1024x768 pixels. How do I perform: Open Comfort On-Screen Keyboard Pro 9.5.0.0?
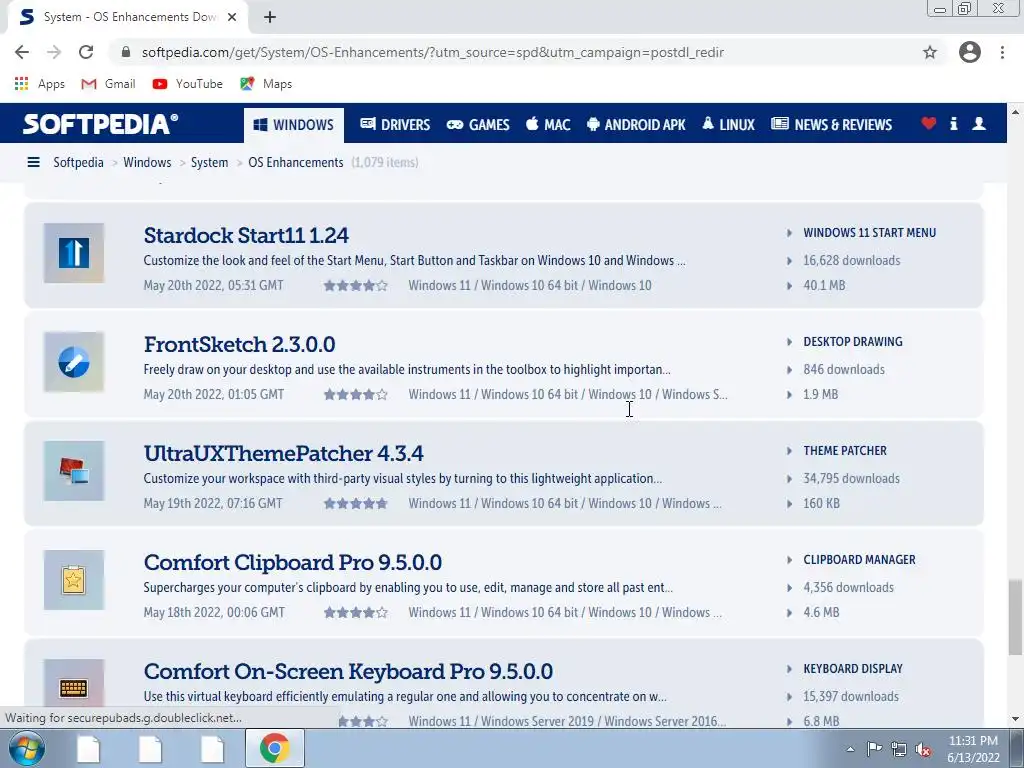[348, 671]
